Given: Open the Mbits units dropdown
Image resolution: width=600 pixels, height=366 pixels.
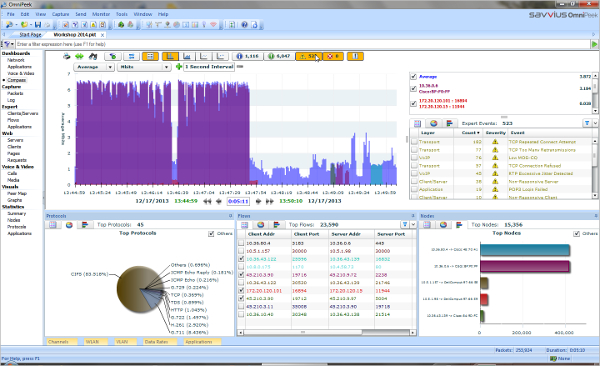Looking at the screenshot, I should pos(143,67).
